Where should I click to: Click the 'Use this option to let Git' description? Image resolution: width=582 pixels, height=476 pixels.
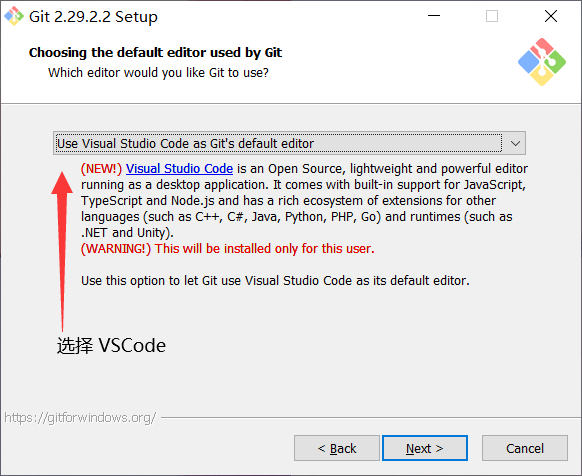click(275, 281)
